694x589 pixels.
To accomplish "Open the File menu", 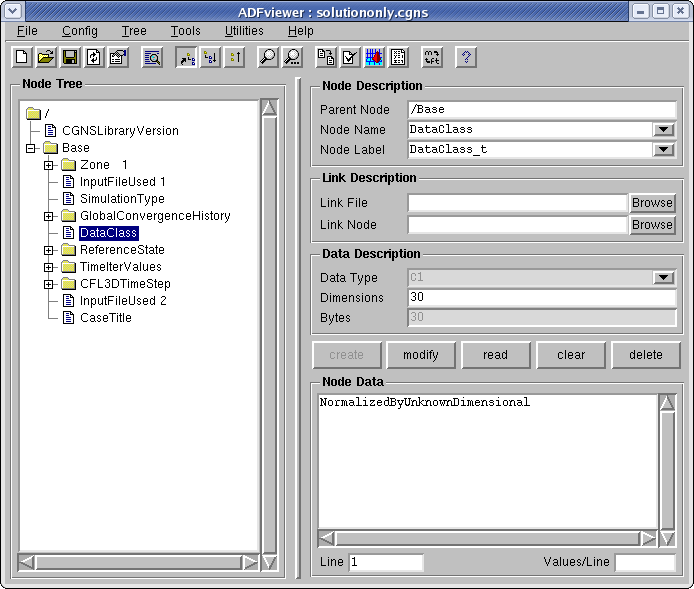I will pyautogui.click(x=27, y=31).
